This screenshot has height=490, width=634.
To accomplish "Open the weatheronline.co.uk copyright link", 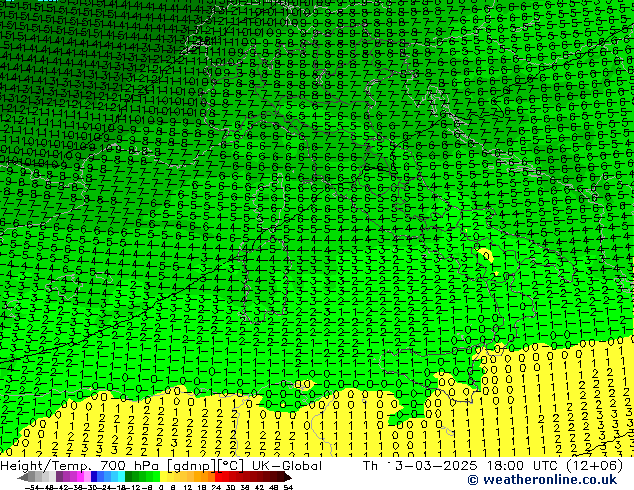I will pos(542,480).
